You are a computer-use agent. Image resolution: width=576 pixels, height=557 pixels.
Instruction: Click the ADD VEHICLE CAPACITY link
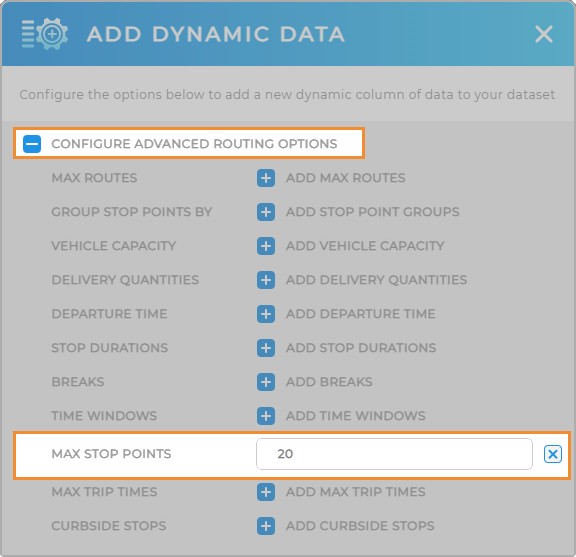click(x=365, y=246)
